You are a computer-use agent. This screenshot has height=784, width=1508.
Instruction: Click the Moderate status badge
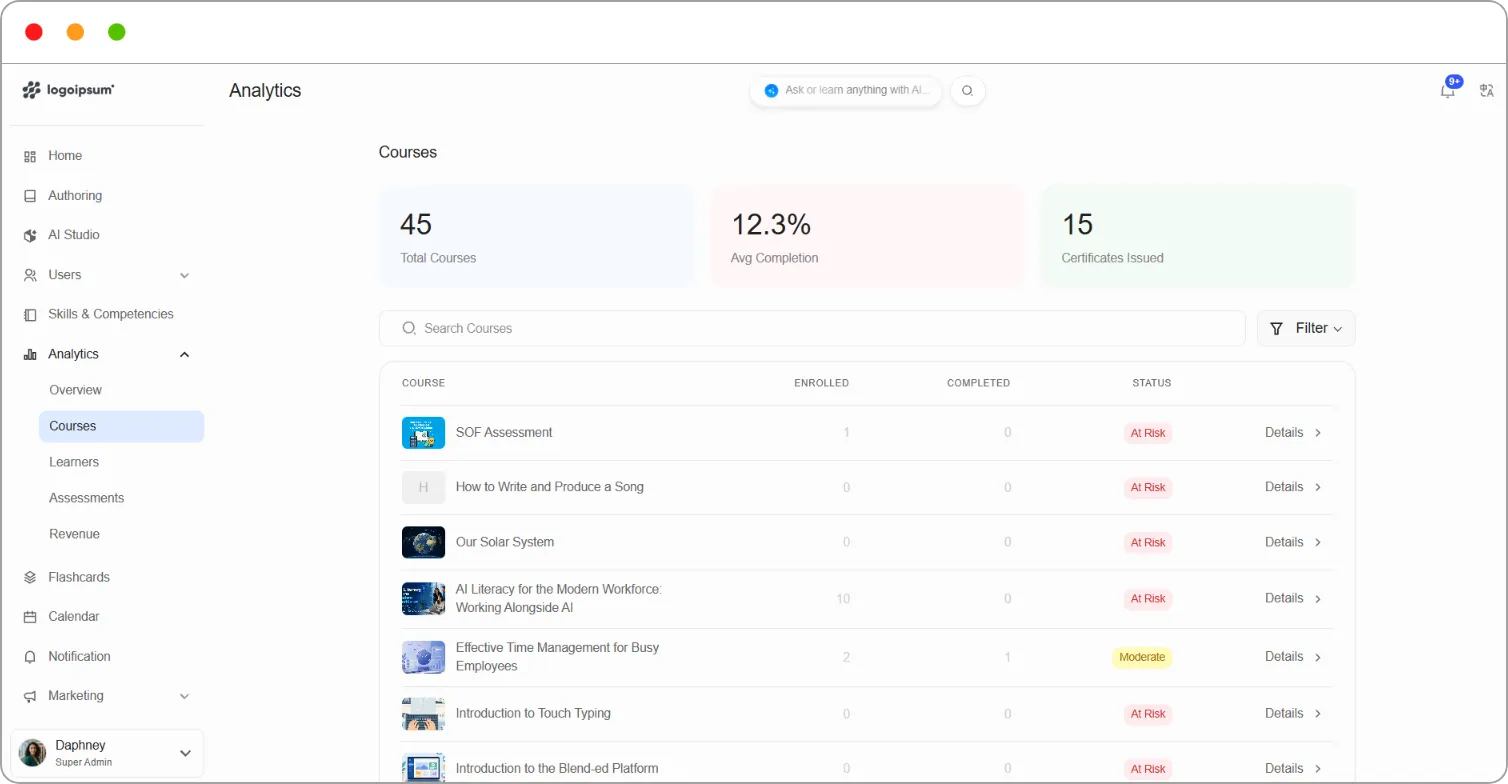pyautogui.click(x=1142, y=658)
